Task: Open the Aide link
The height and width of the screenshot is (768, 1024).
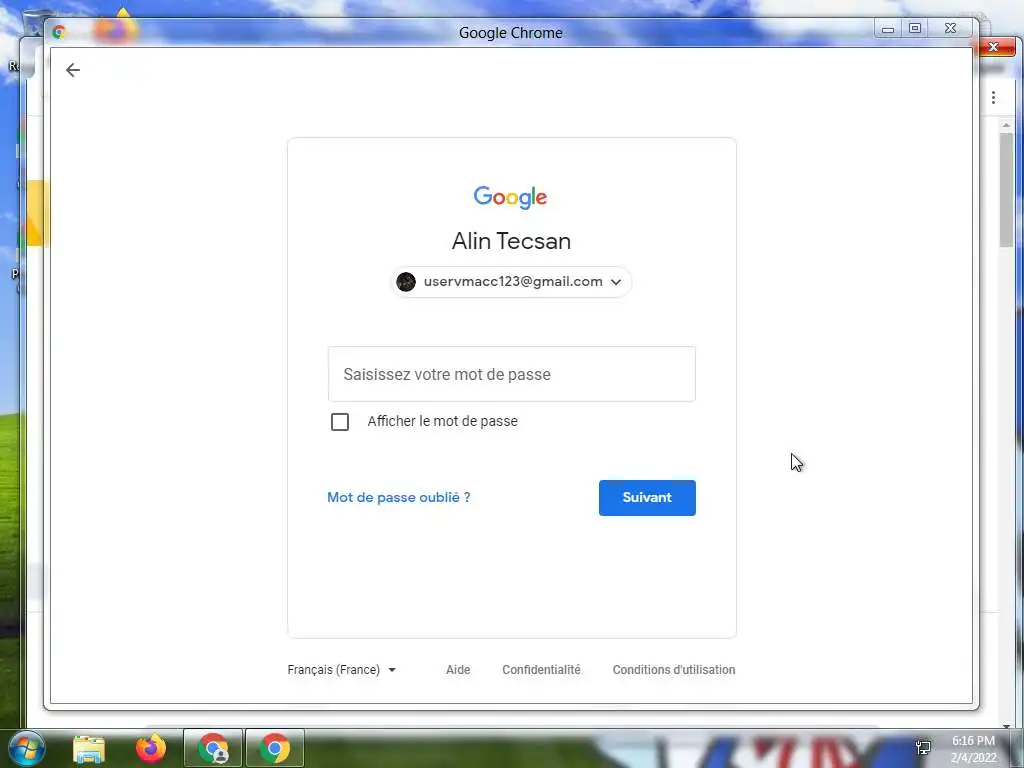Action: coord(458,669)
